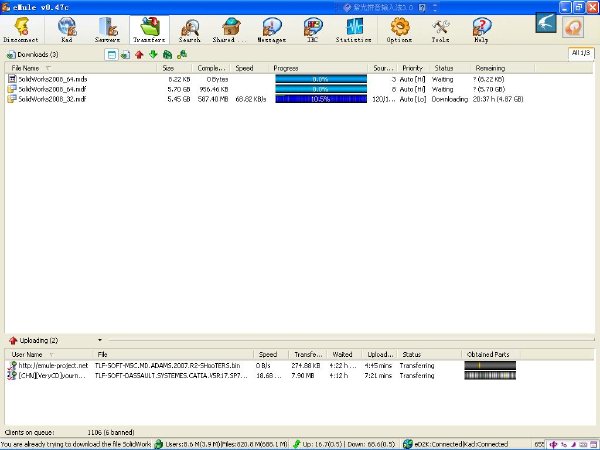
Task: Click the 20:37 h (4.87 GB) remaining value
Action: (x=498, y=99)
